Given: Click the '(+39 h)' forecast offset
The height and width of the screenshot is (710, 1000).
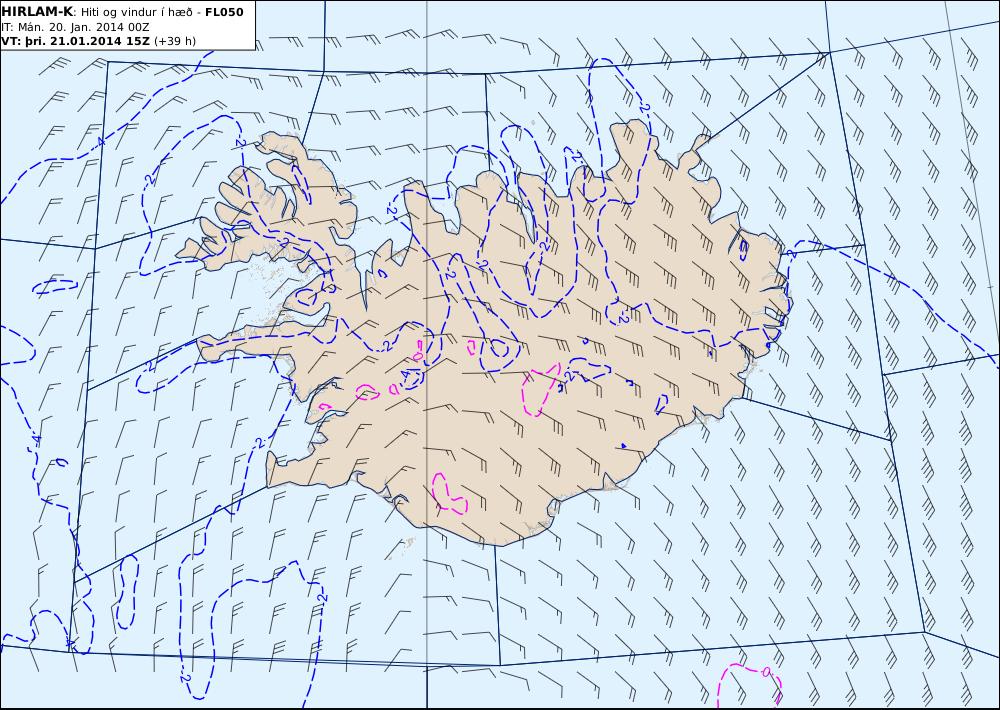Looking at the screenshot, I should (x=175, y=41).
